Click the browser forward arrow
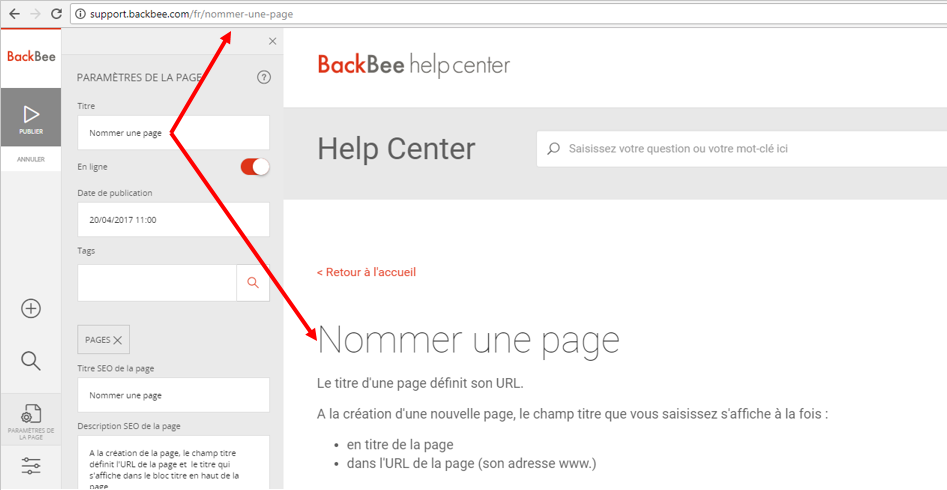 tap(35, 14)
